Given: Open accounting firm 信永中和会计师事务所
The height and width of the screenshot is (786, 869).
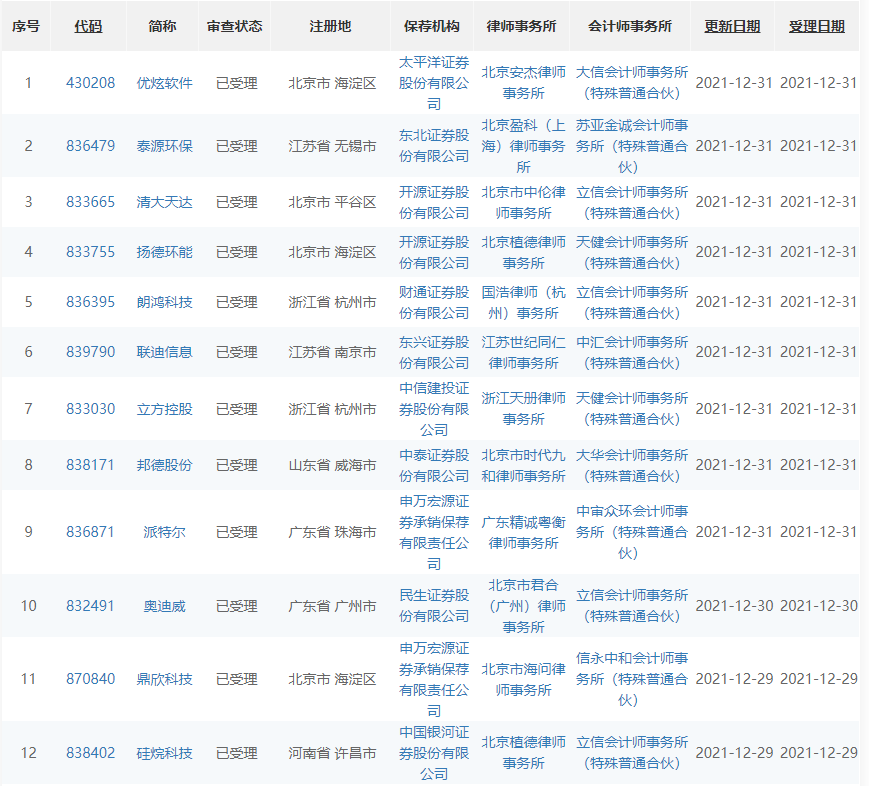Looking at the screenshot, I should [632, 679].
